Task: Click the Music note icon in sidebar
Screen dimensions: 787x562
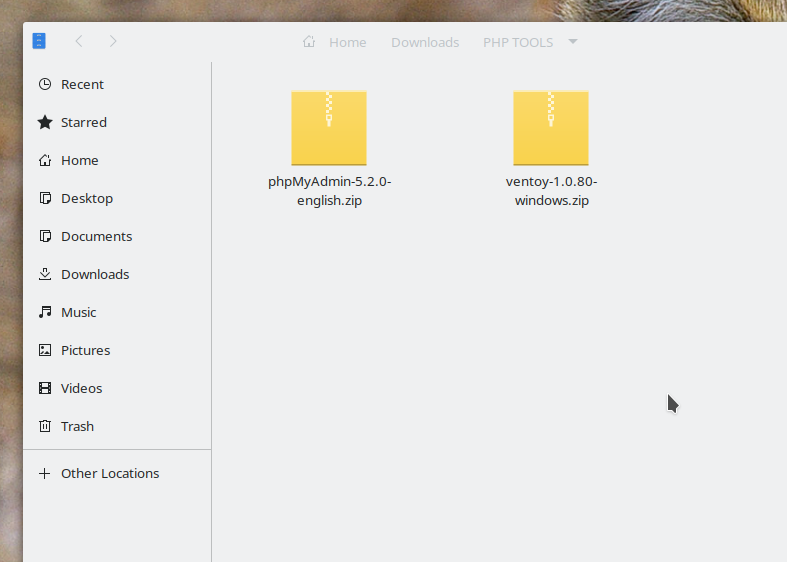Action: click(44, 313)
